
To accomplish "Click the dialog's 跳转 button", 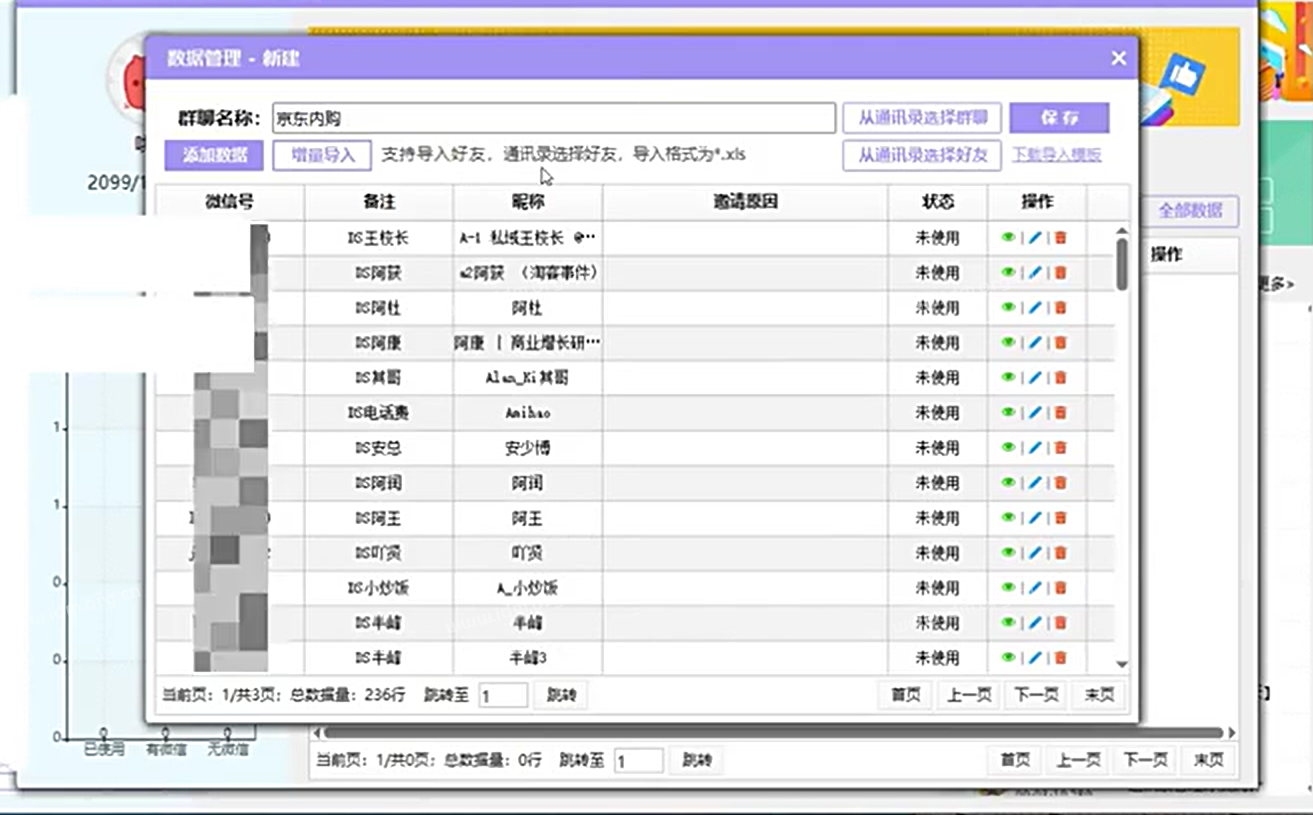I will pyautogui.click(x=561, y=695).
